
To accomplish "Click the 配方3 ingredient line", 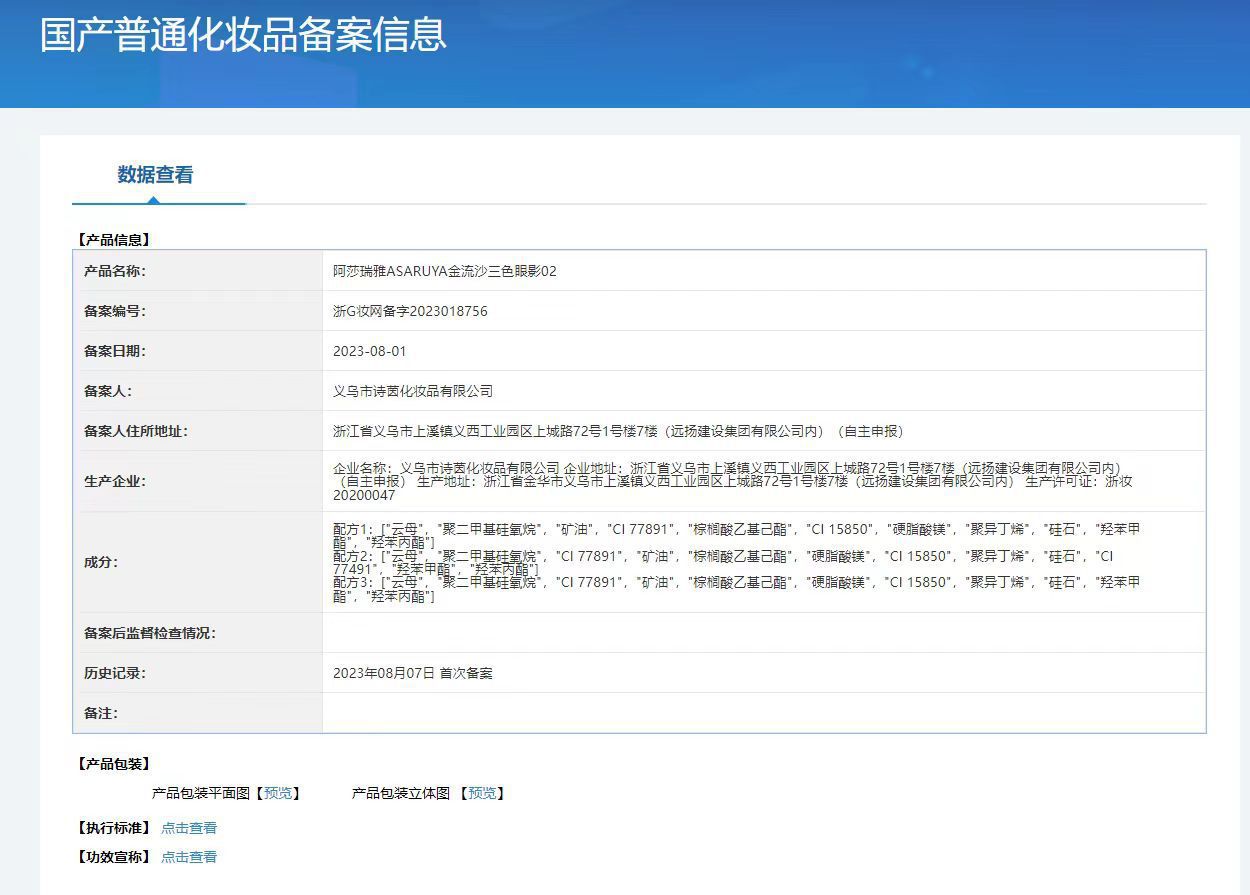I will [736, 589].
